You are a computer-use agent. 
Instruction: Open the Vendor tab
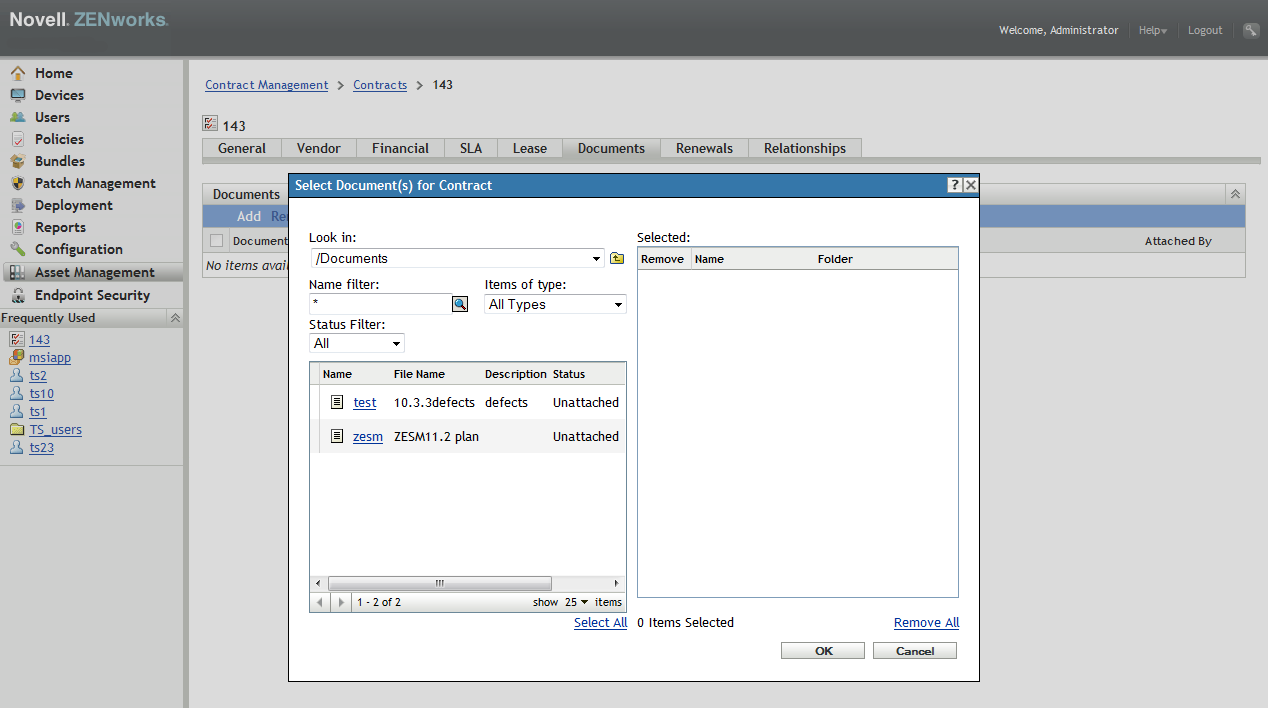tap(318, 147)
